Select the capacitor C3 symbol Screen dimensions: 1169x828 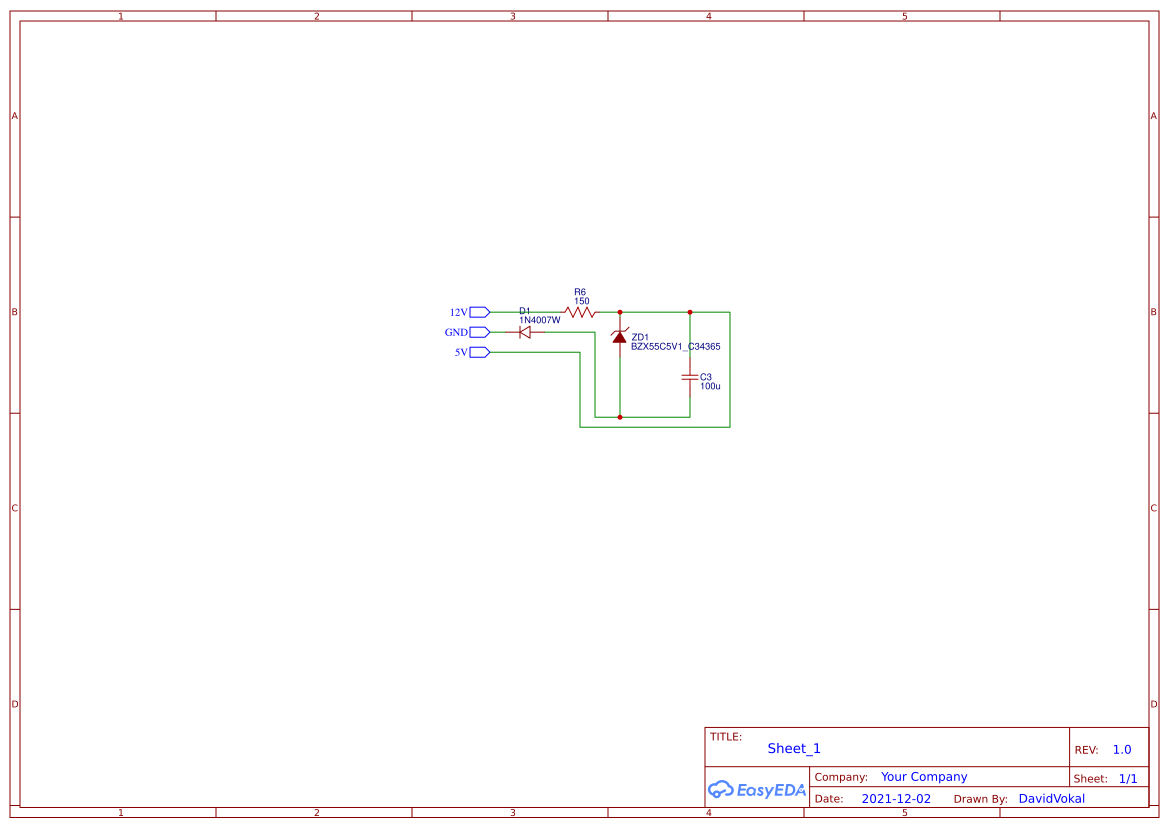[689, 378]
